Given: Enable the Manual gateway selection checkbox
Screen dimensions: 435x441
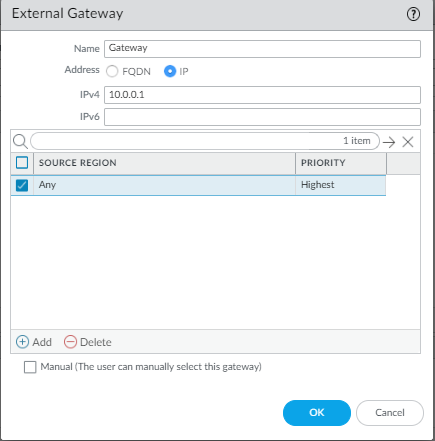Looking at the screenshot, I should (x=30, y=367).
